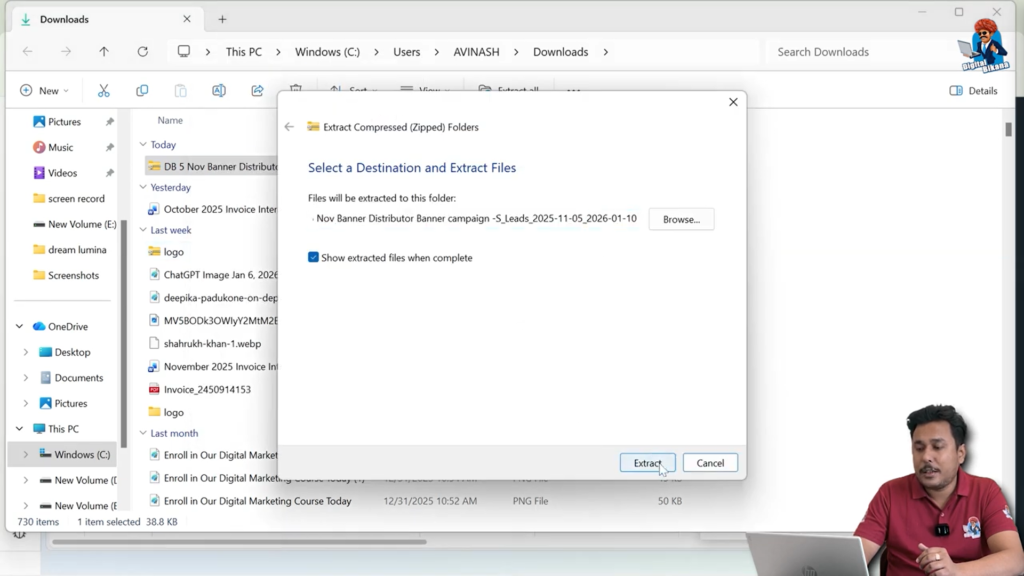The width and height of the screenshot is (1024, 576).
Task: Open the New menu in the toolbar
Action: pos(44,90)
